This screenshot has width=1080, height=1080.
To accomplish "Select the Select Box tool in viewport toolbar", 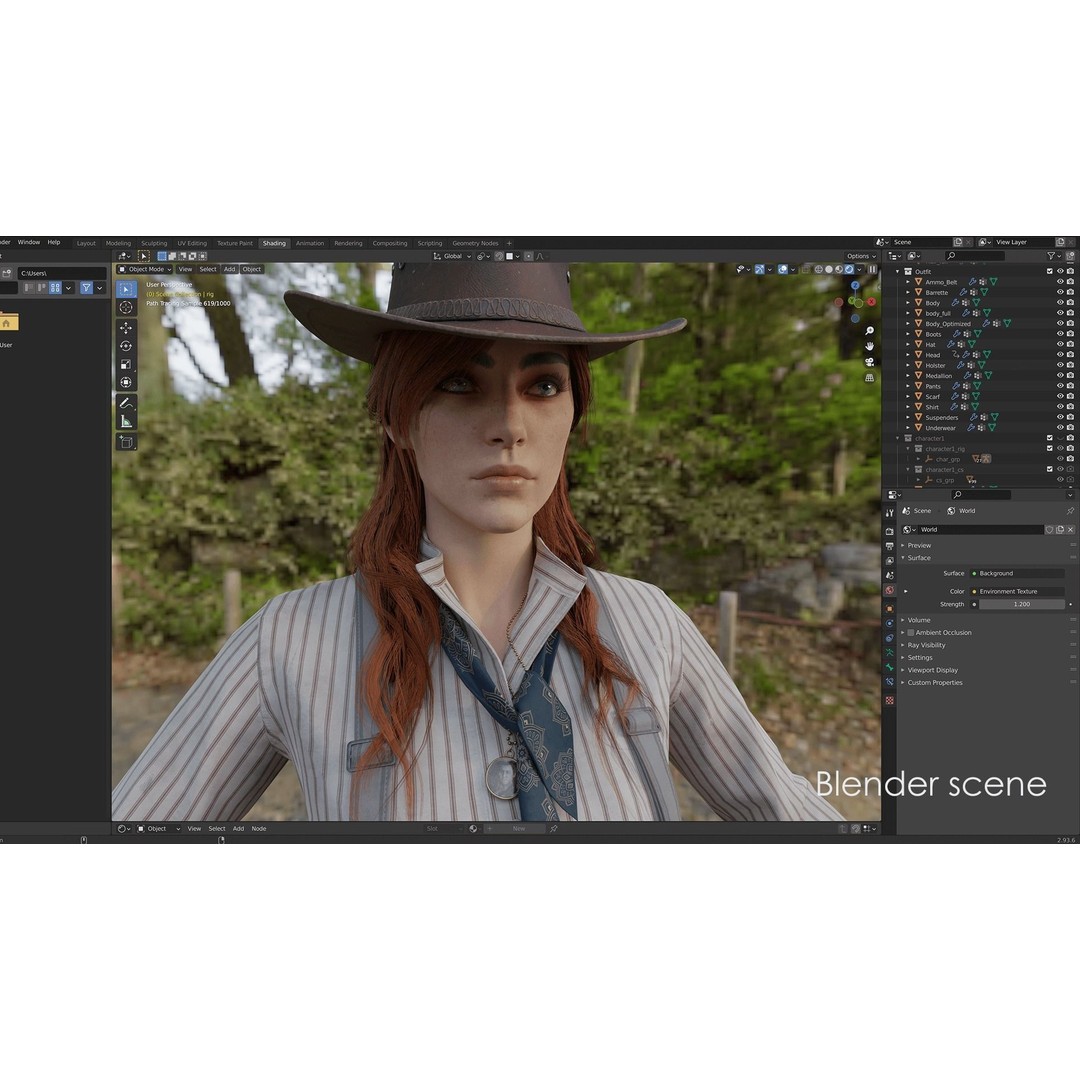I will click(x=126, y=289).
